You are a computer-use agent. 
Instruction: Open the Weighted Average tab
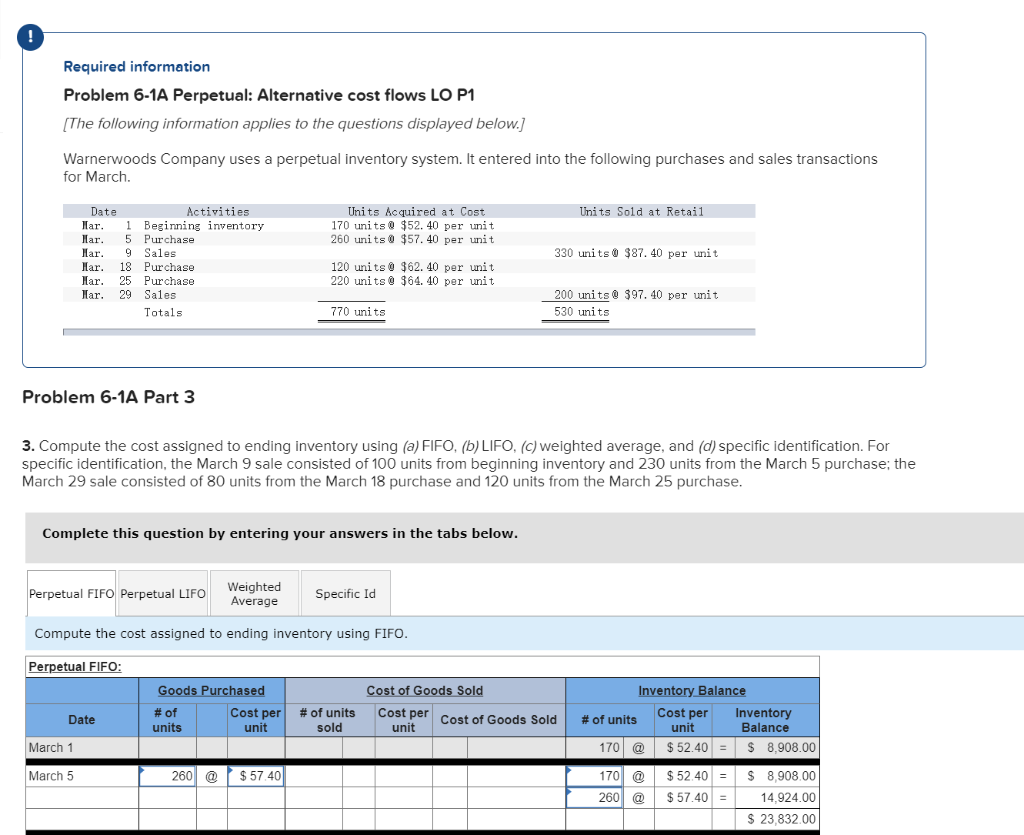click(x=254, y=592)
